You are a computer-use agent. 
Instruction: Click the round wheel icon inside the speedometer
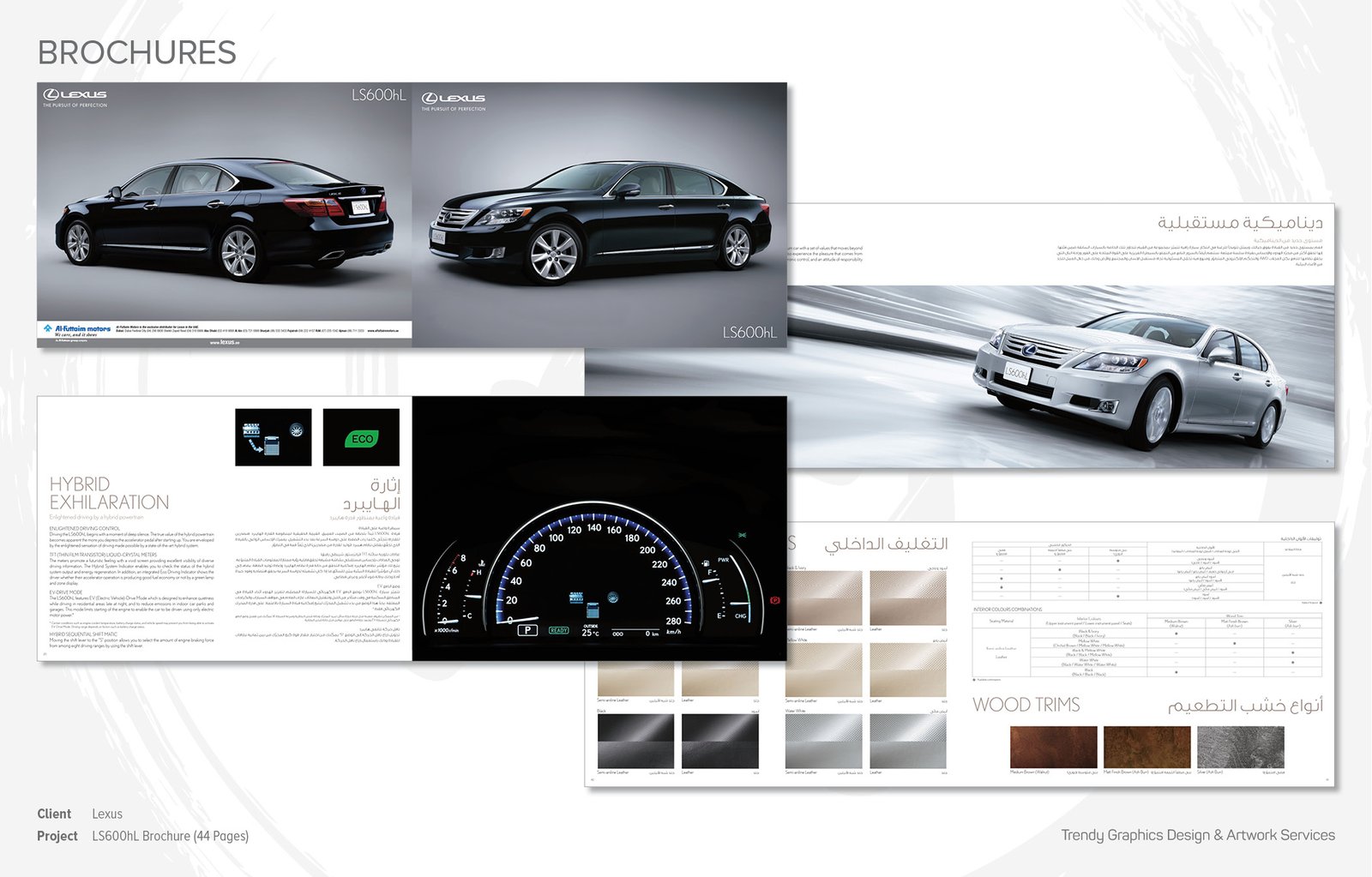(x=615, y=598)
